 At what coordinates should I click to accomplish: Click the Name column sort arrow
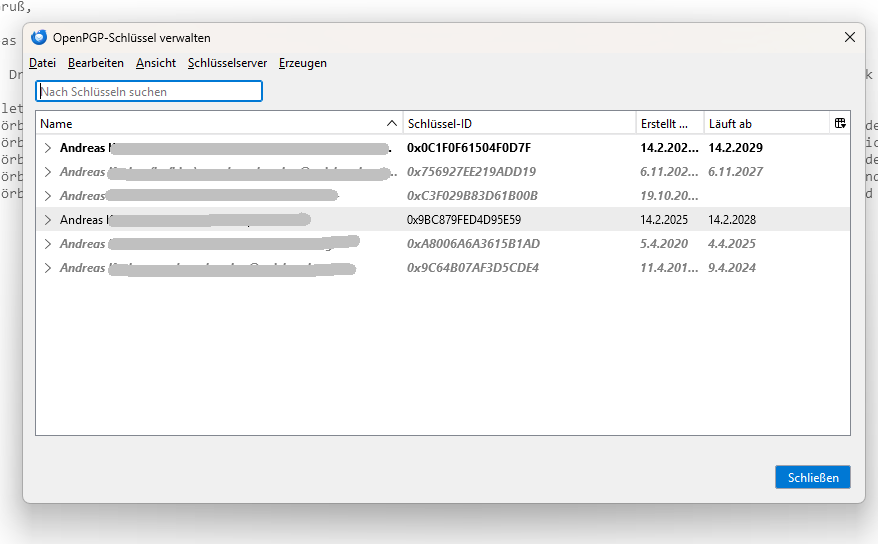tap(391, 124)
